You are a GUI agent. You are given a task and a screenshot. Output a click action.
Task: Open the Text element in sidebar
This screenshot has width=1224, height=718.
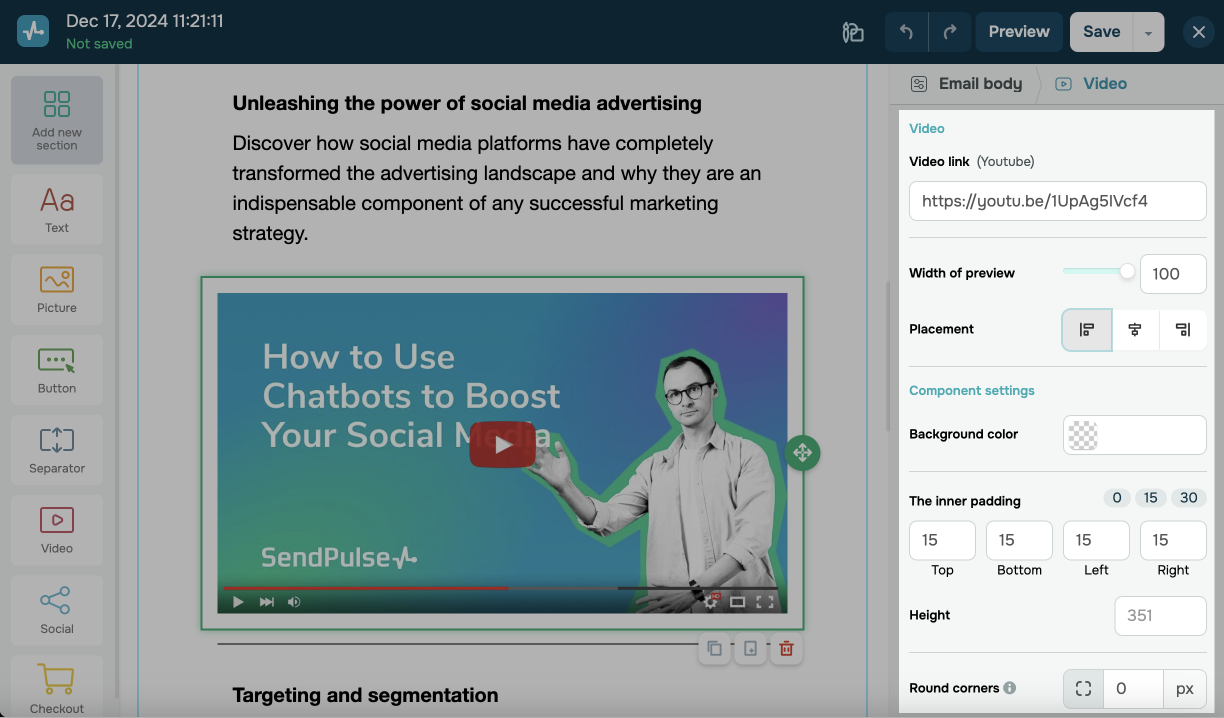(x=57, y=210)
